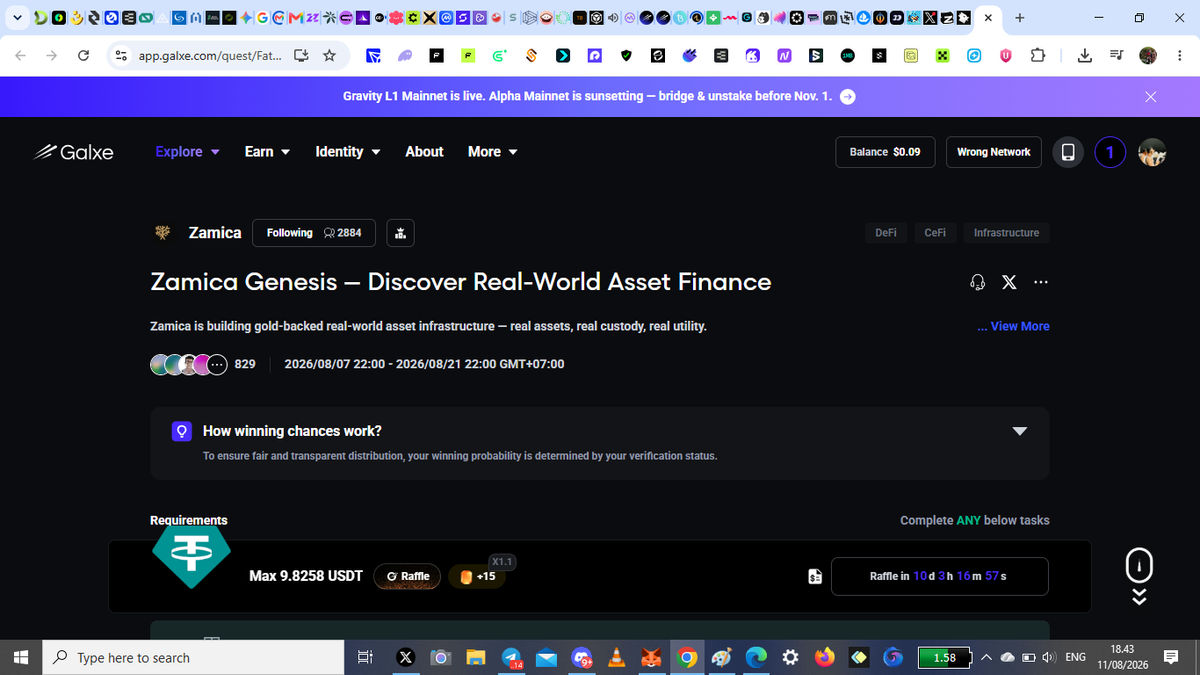Open the Chrome media control icon
The width and height of the screenshot is (1200, 675).
[1116, 56]
